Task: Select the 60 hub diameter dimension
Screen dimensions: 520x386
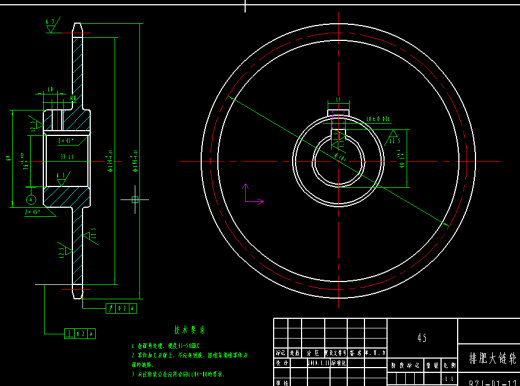Action: pos(8,158)
